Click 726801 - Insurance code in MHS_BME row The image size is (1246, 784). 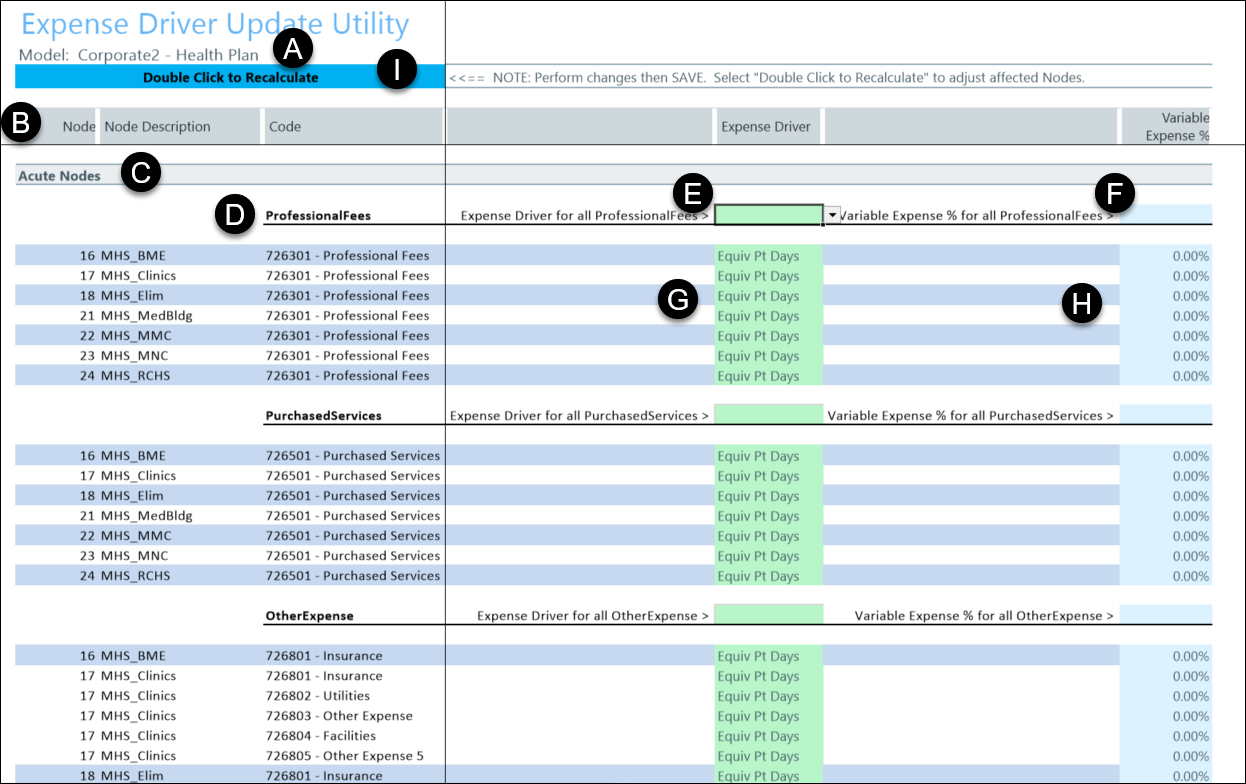324,655
